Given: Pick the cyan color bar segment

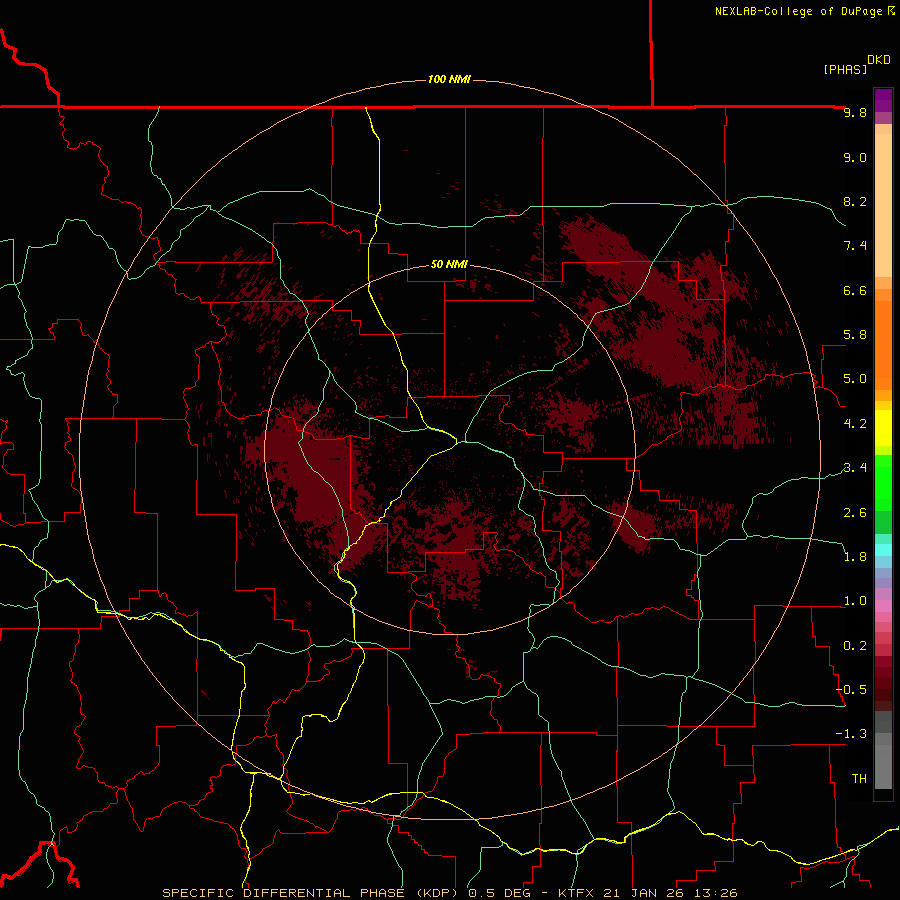Looking at the screenshot, I should point(883,550).
